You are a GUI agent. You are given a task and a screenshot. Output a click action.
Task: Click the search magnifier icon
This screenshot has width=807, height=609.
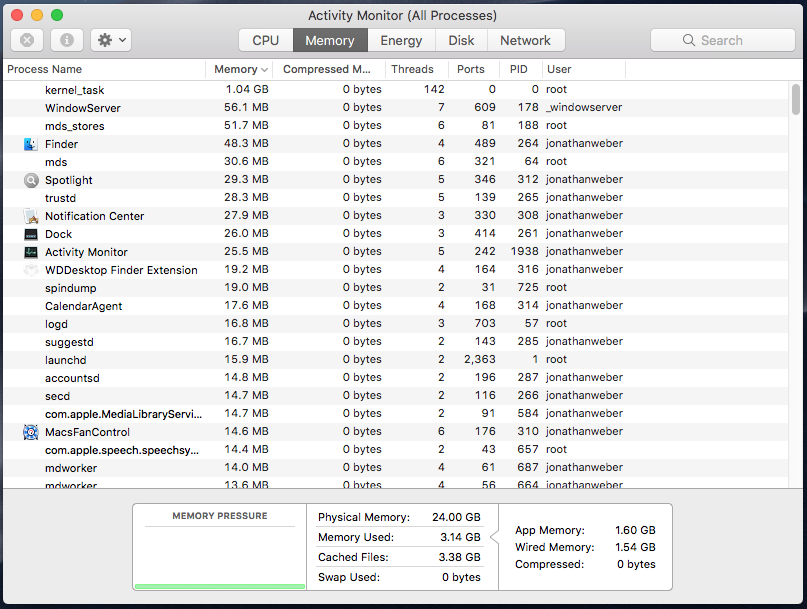689,40
